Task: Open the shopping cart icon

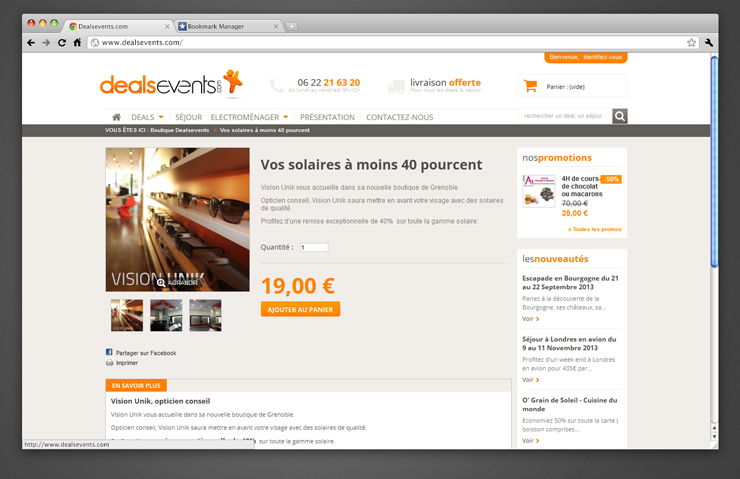Action: pos(530,86)
